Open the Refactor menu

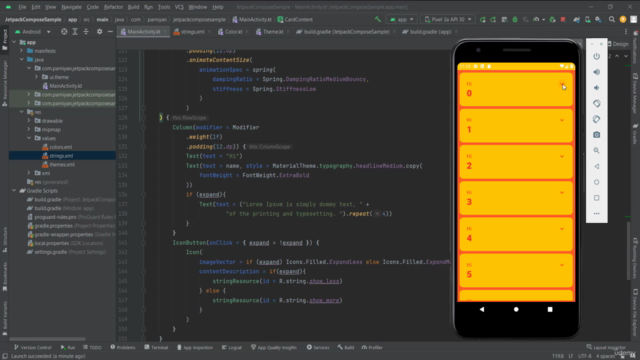113,7
